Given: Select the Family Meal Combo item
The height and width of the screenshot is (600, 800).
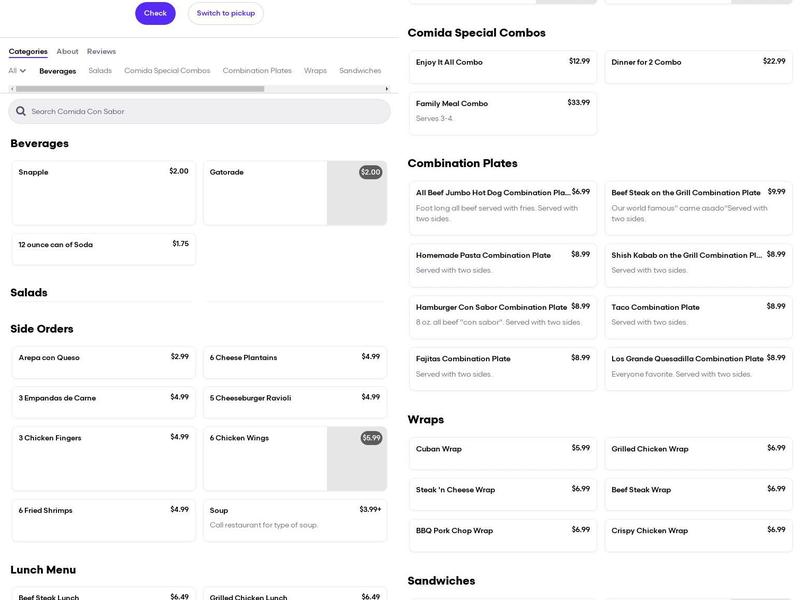Looking at the screenshot, I should 502,113.
